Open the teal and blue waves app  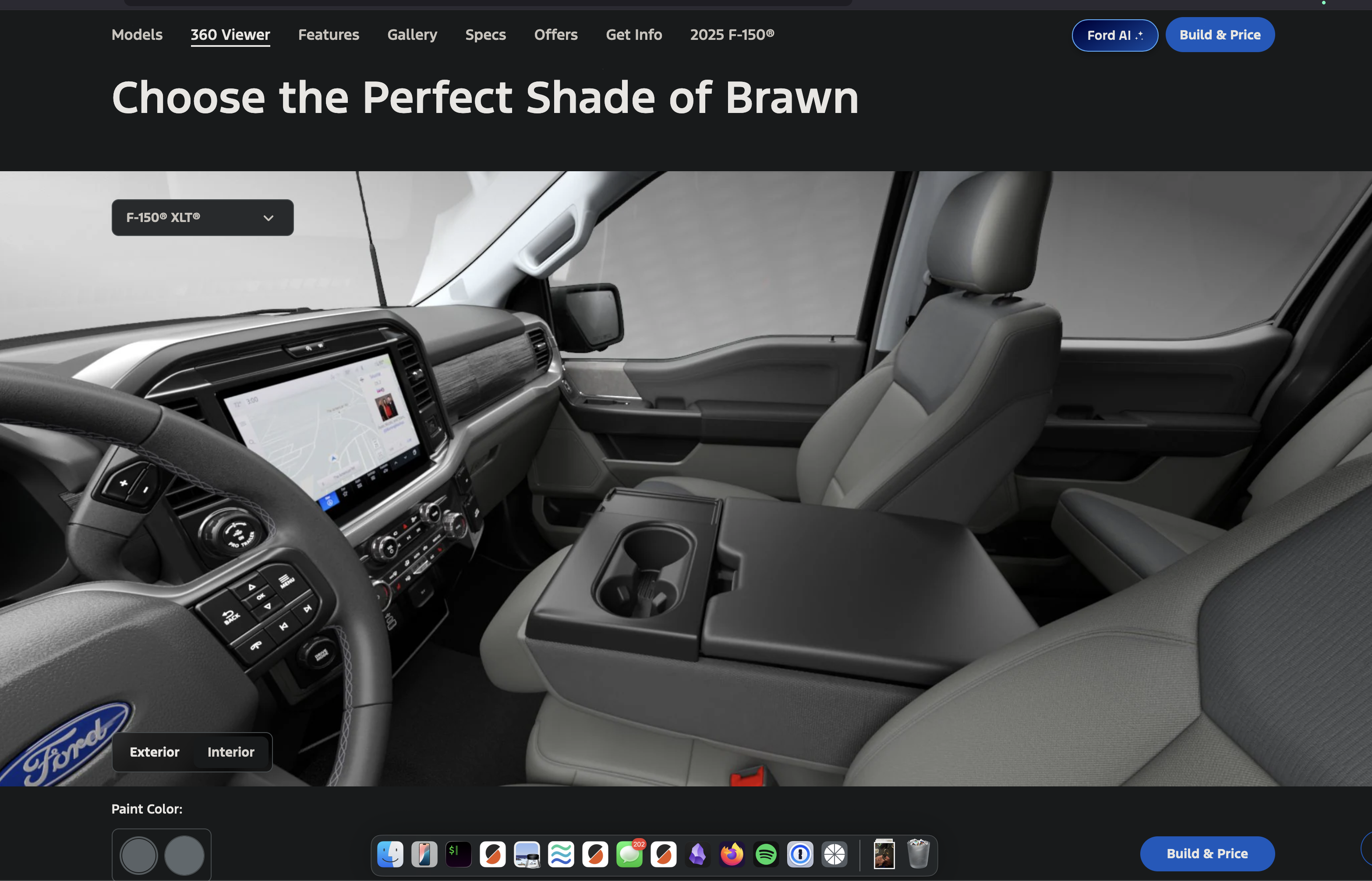561,854
